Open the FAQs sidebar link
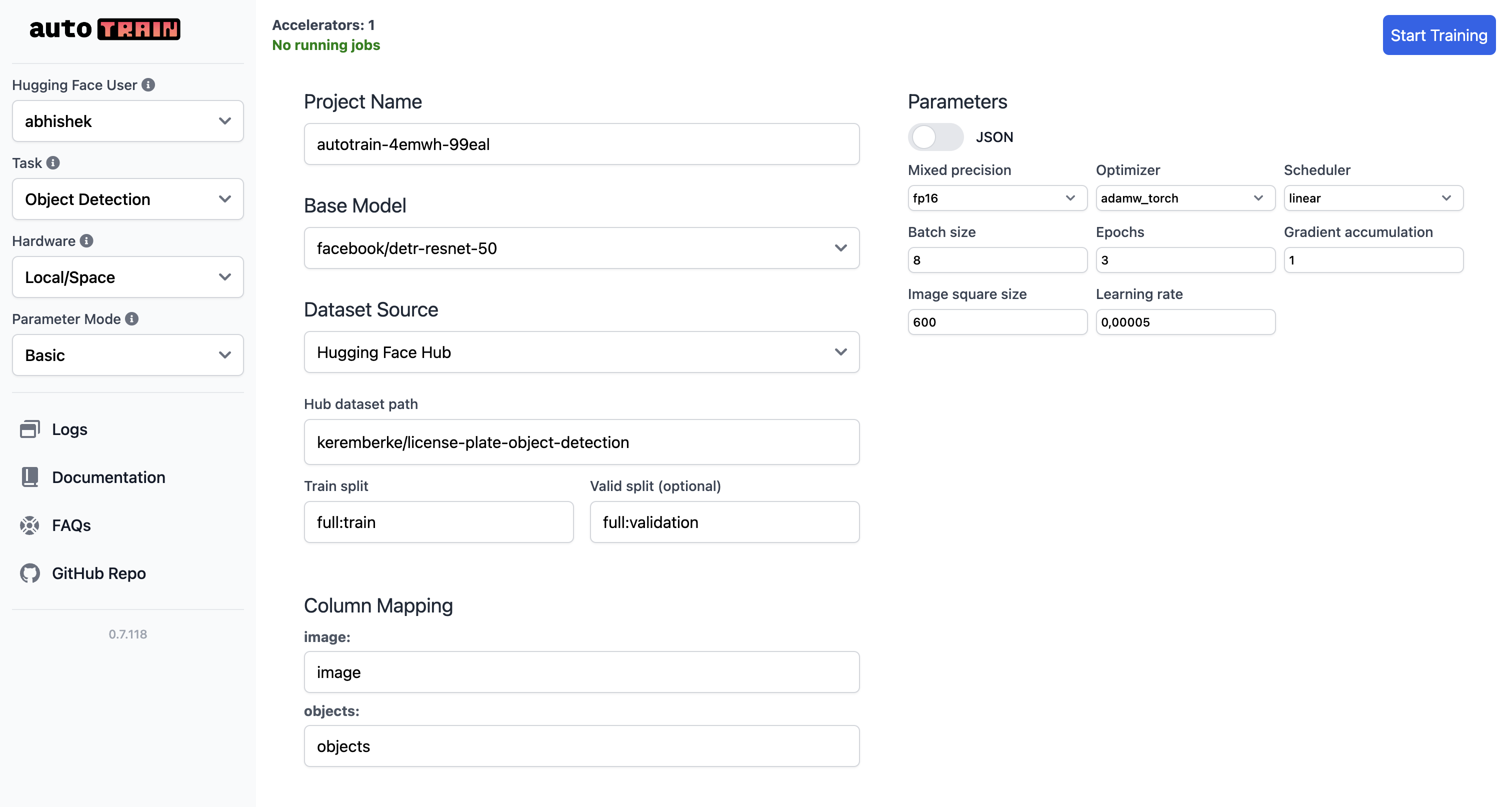 pos(71,525)
